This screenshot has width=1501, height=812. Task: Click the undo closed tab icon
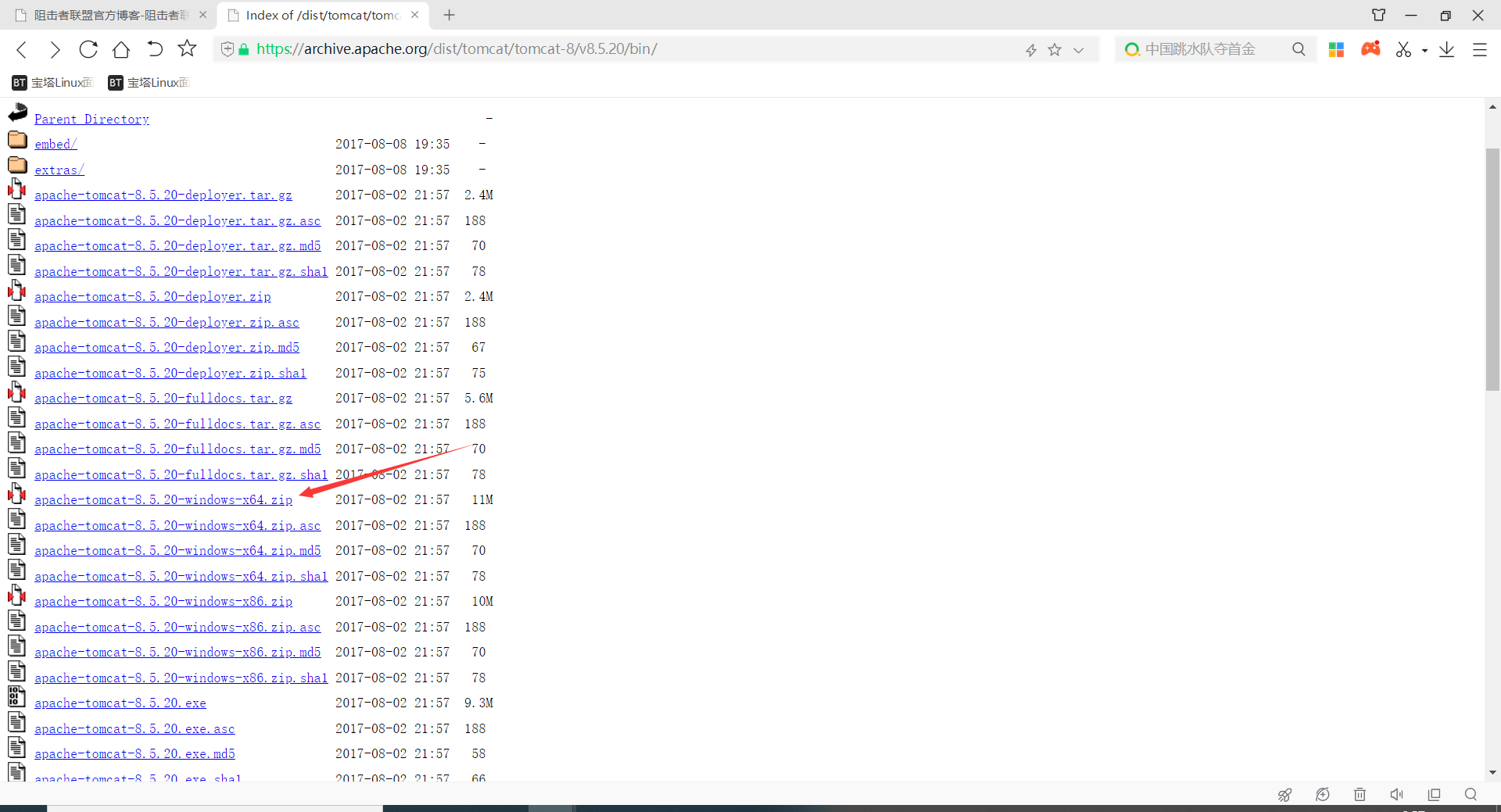click(x=154, y=49)
